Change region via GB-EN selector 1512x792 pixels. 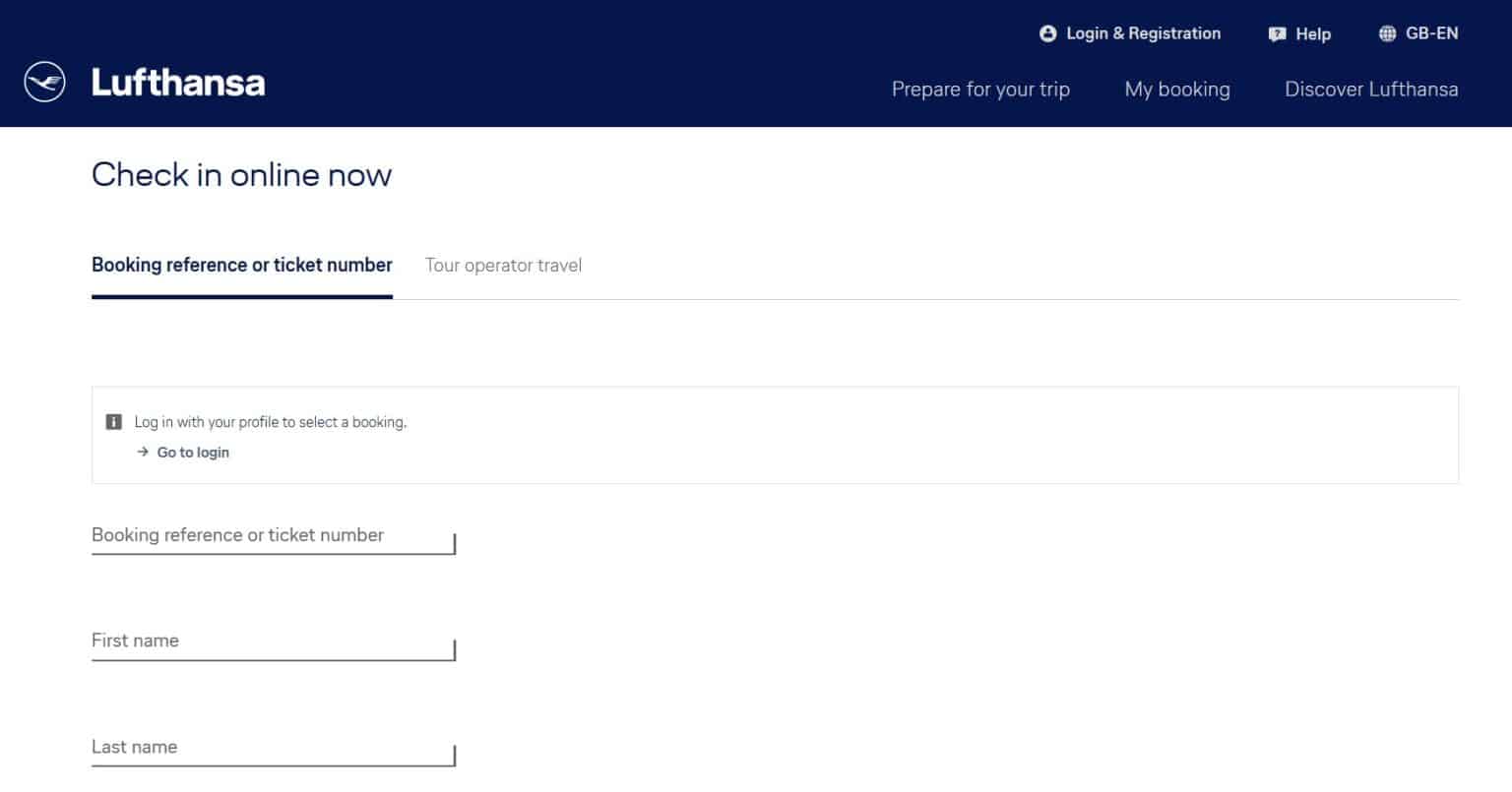tap(1431, 33)
